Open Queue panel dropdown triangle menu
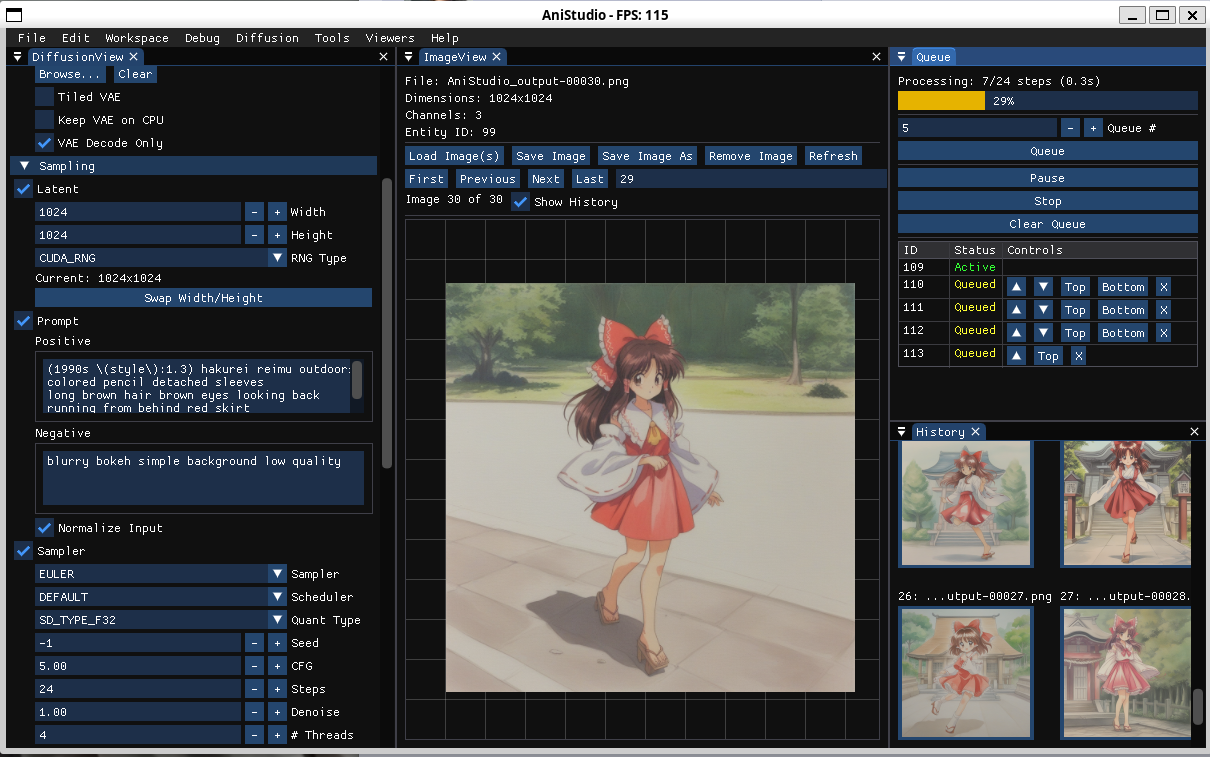 902,57
